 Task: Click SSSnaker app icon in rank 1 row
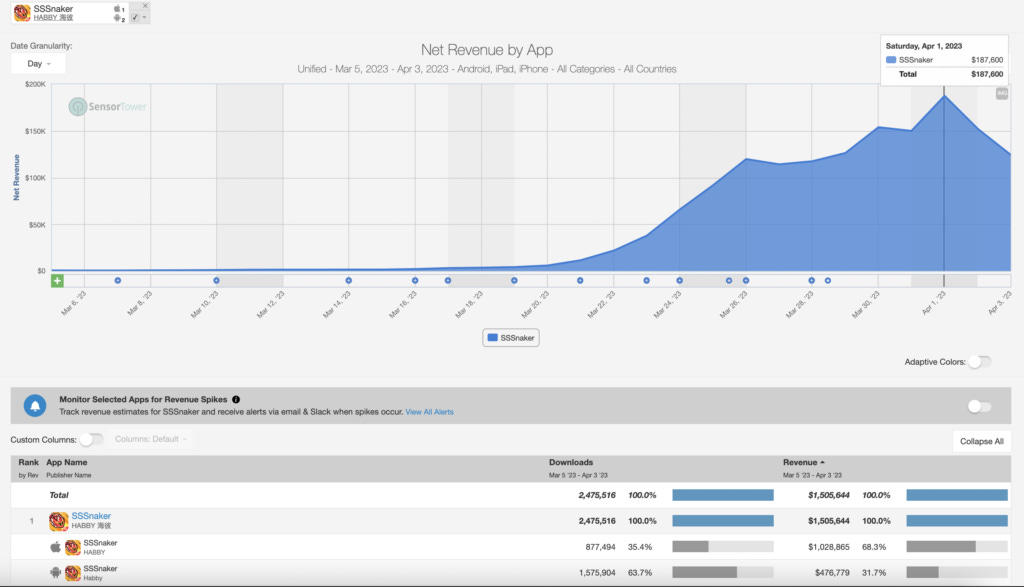(x=58, y=521)
